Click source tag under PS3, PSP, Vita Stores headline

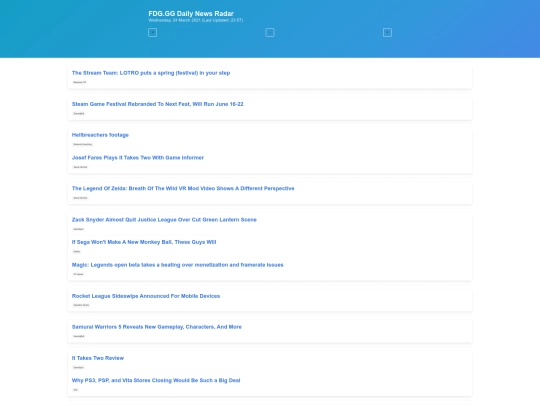point(75,390)
